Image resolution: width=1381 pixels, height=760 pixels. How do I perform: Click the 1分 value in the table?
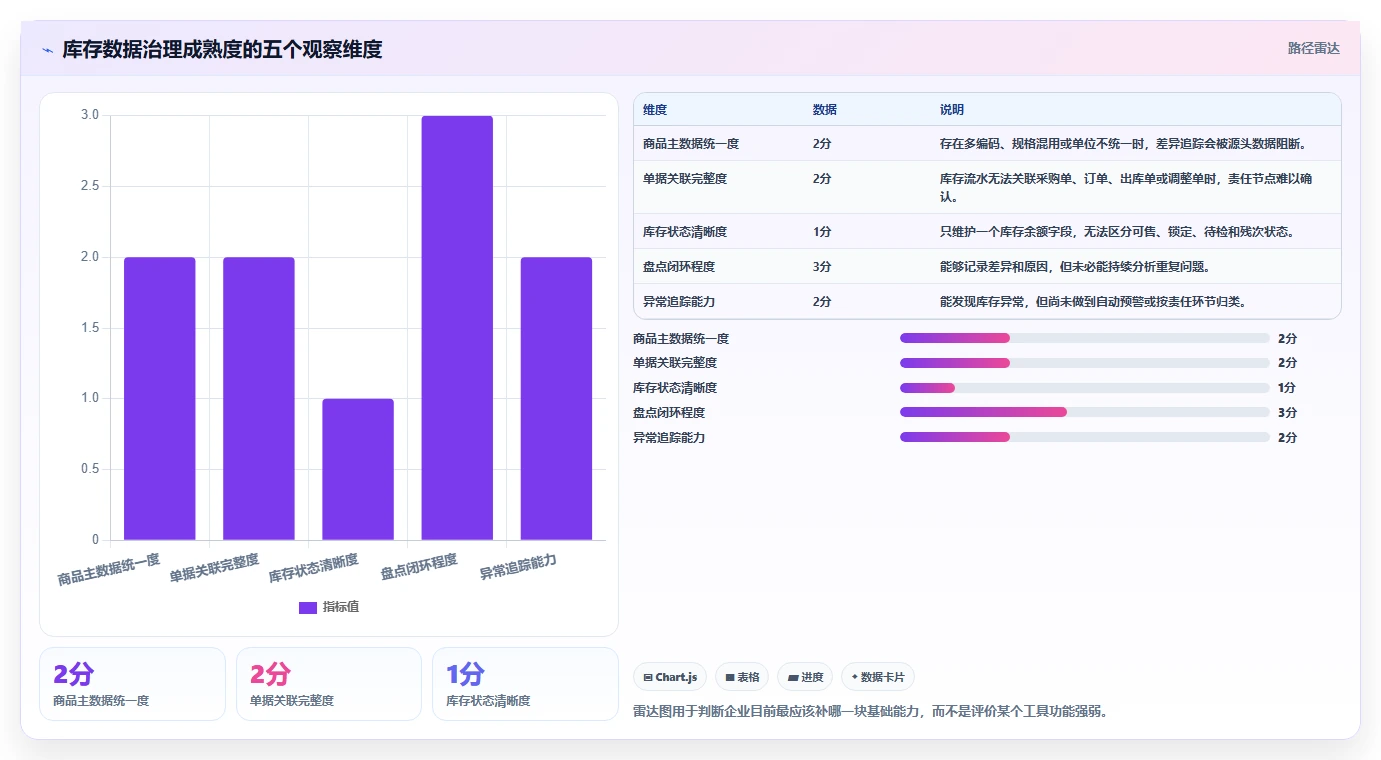[x=822, y=232]
